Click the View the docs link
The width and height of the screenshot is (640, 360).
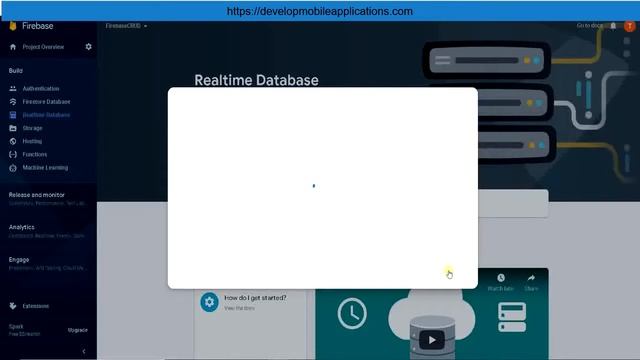click(x=239, y=308)
